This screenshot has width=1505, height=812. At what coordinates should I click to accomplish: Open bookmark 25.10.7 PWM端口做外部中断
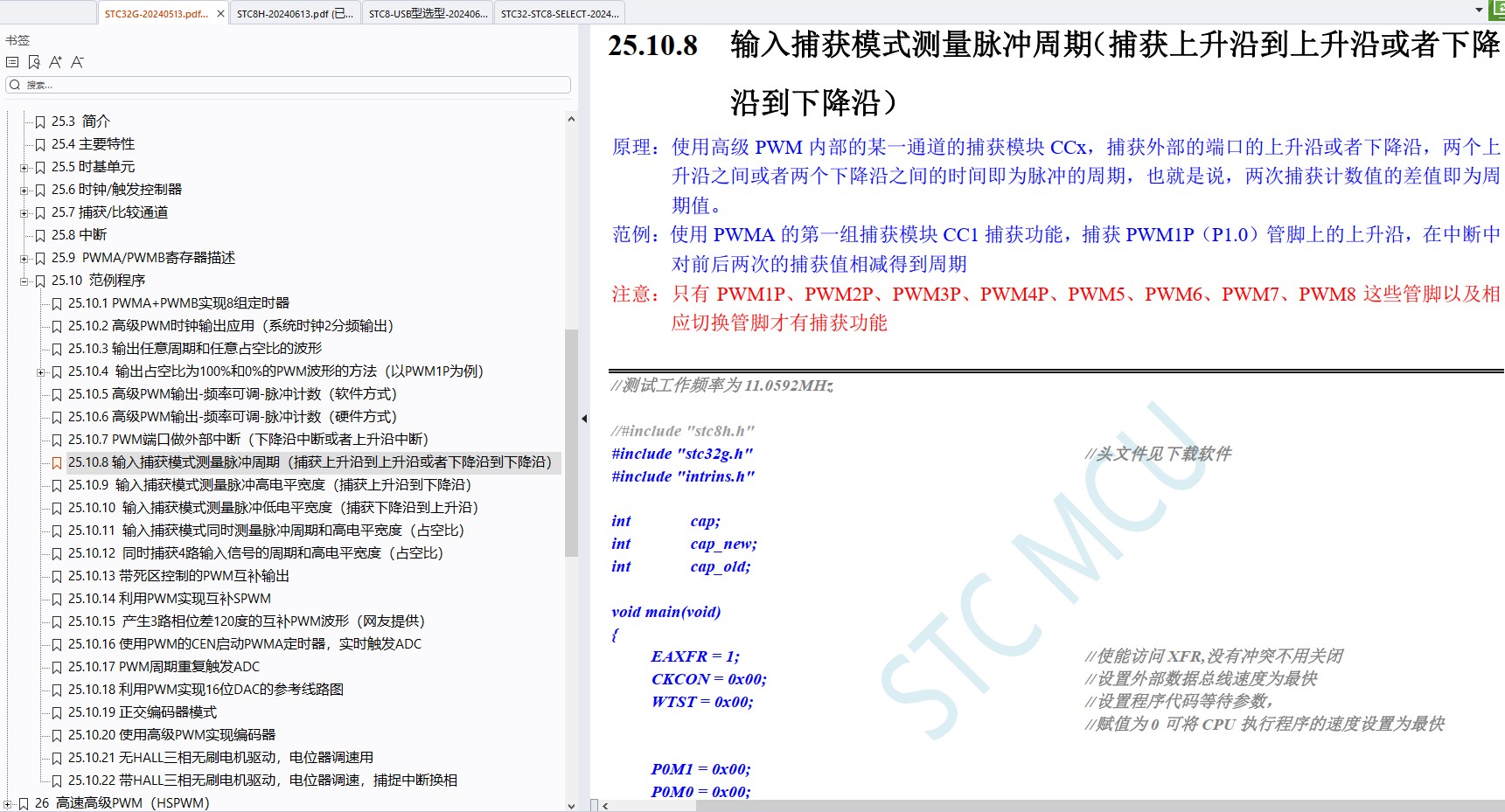(248, 440)
